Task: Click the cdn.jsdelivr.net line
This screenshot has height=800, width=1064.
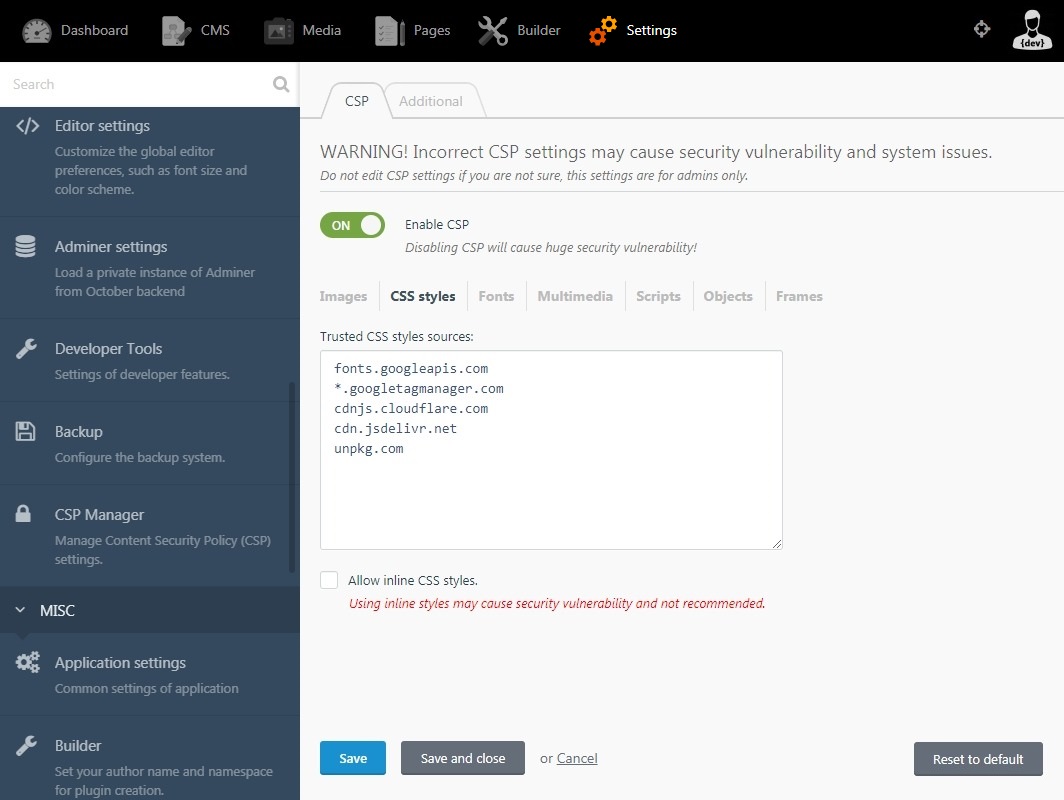Action: pos(396,429)
